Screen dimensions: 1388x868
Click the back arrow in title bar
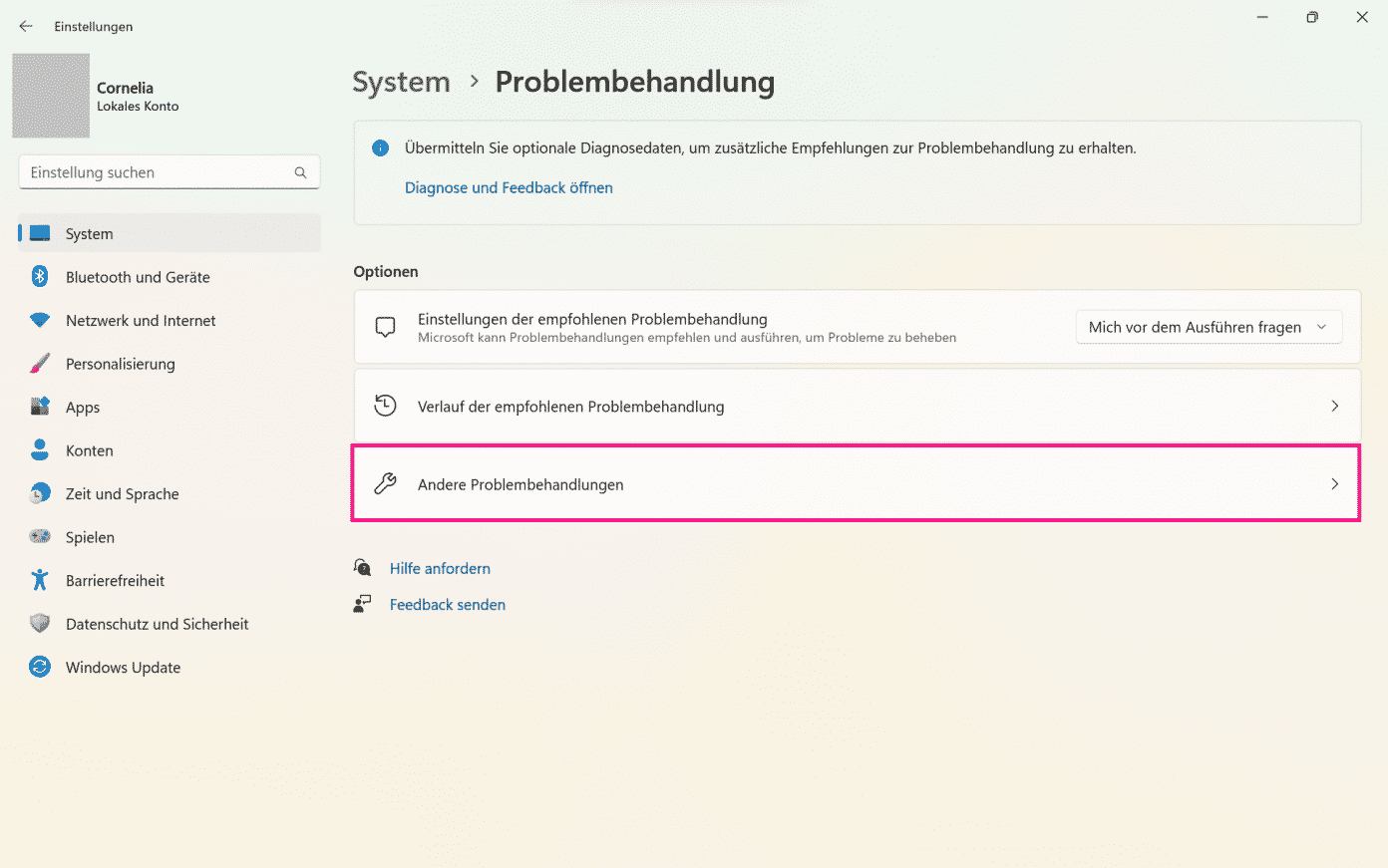(x=26, y=27)
